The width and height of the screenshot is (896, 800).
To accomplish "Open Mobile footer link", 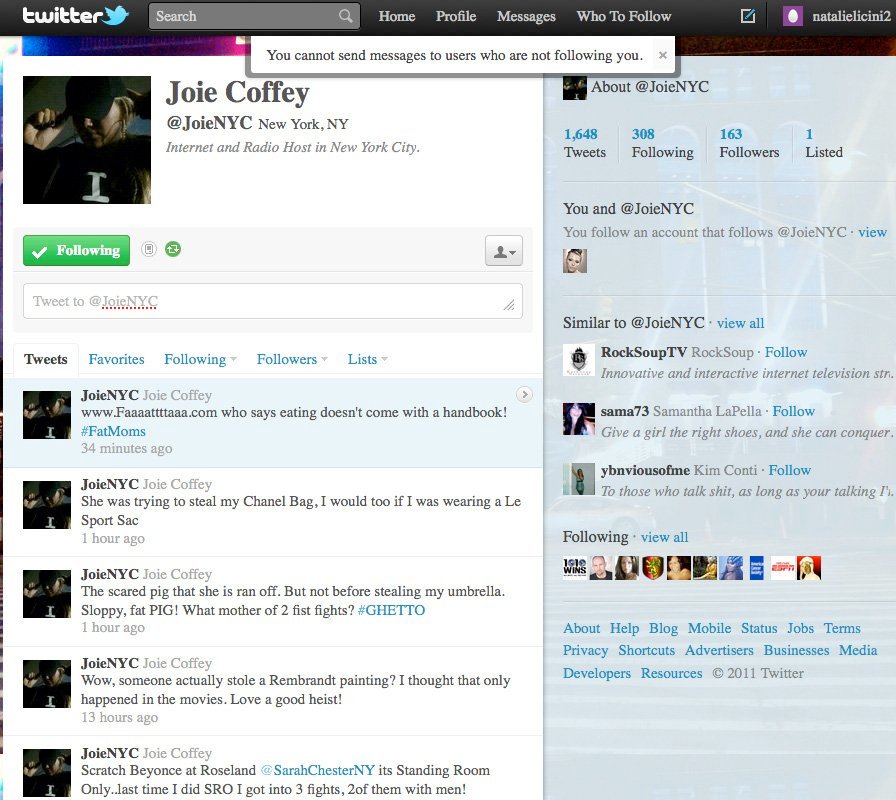I will (709, 628).
